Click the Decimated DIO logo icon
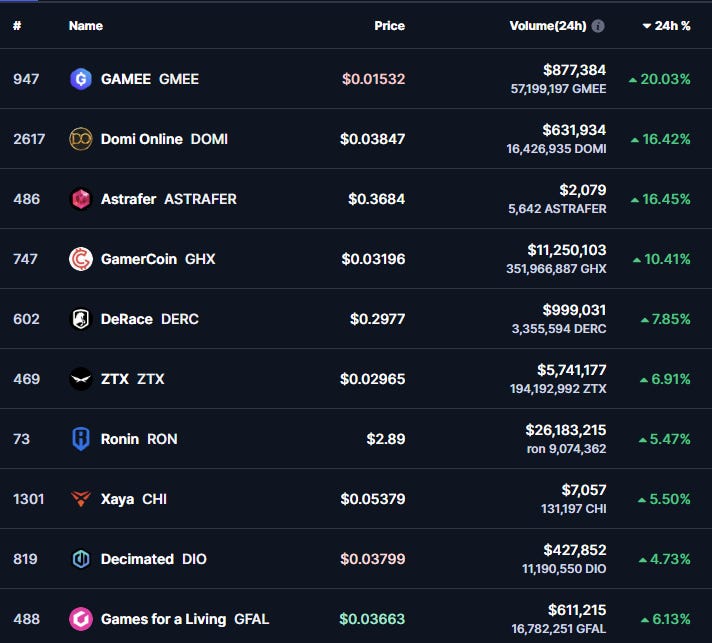 click(x=81, y=559)
